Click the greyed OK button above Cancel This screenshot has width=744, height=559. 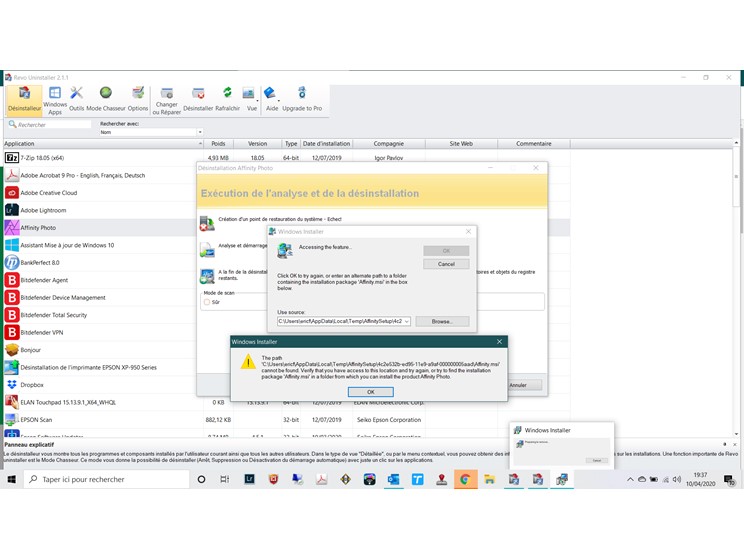[446, 251]
